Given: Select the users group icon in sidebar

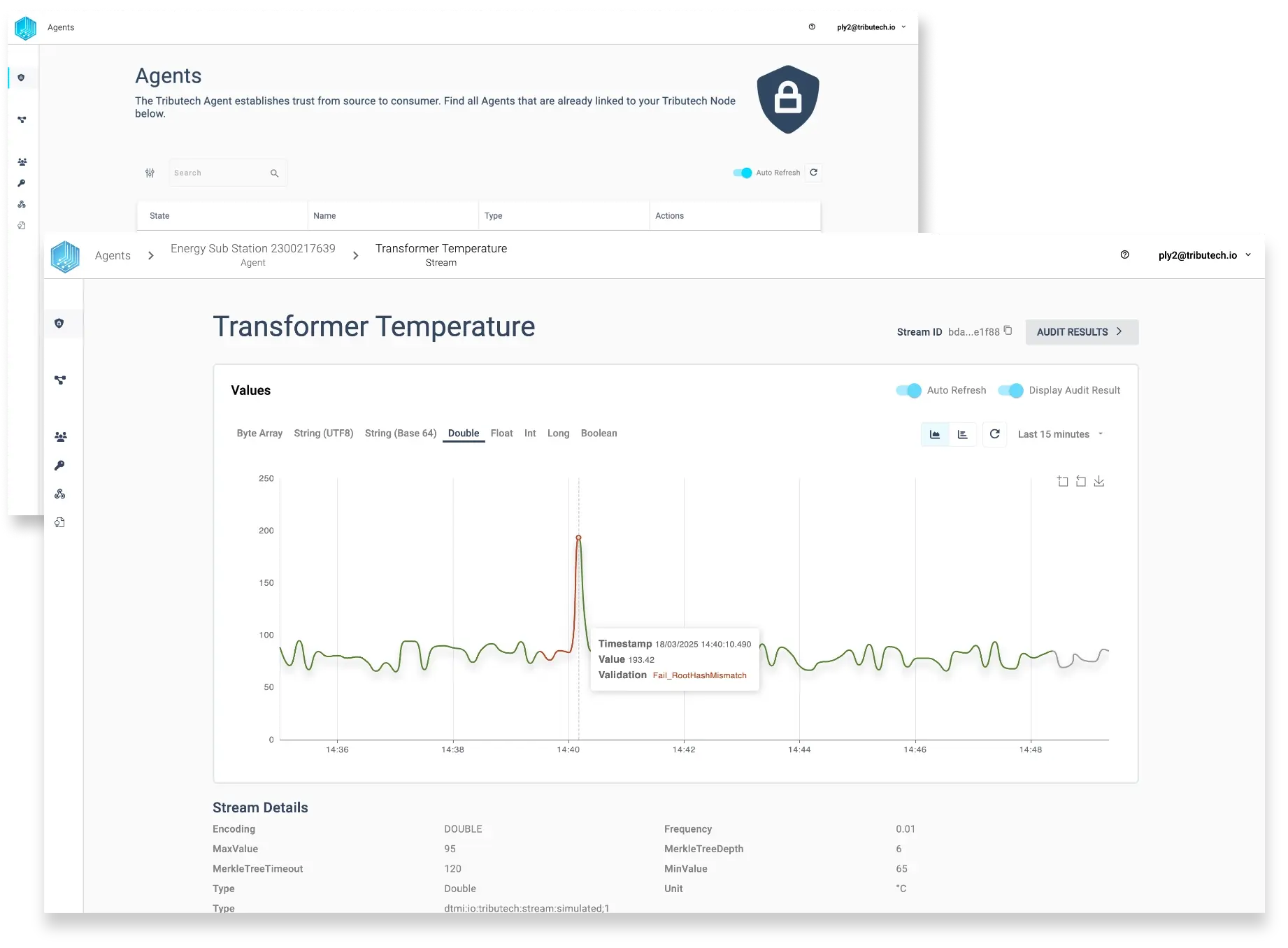Looking at the screenshot, I should pyautogui.click(x=61, y=436).
